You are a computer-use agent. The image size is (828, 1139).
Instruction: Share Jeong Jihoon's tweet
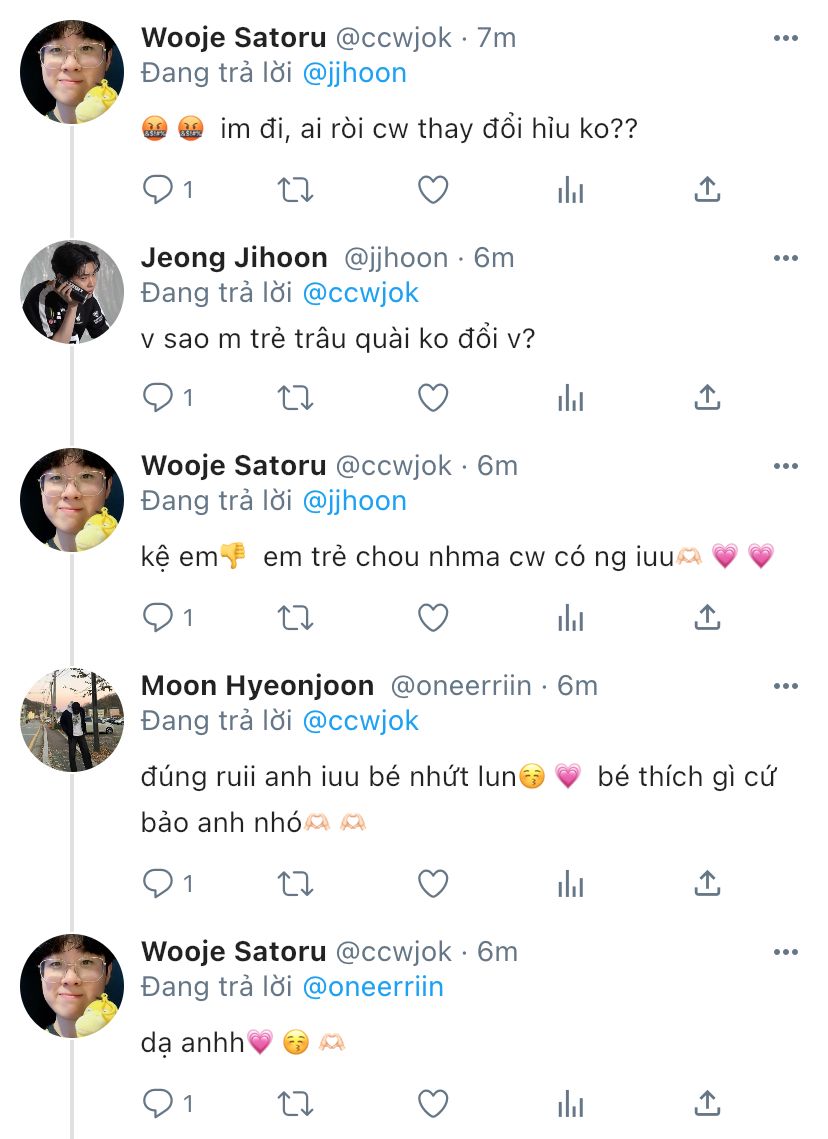tap(707, 398)
